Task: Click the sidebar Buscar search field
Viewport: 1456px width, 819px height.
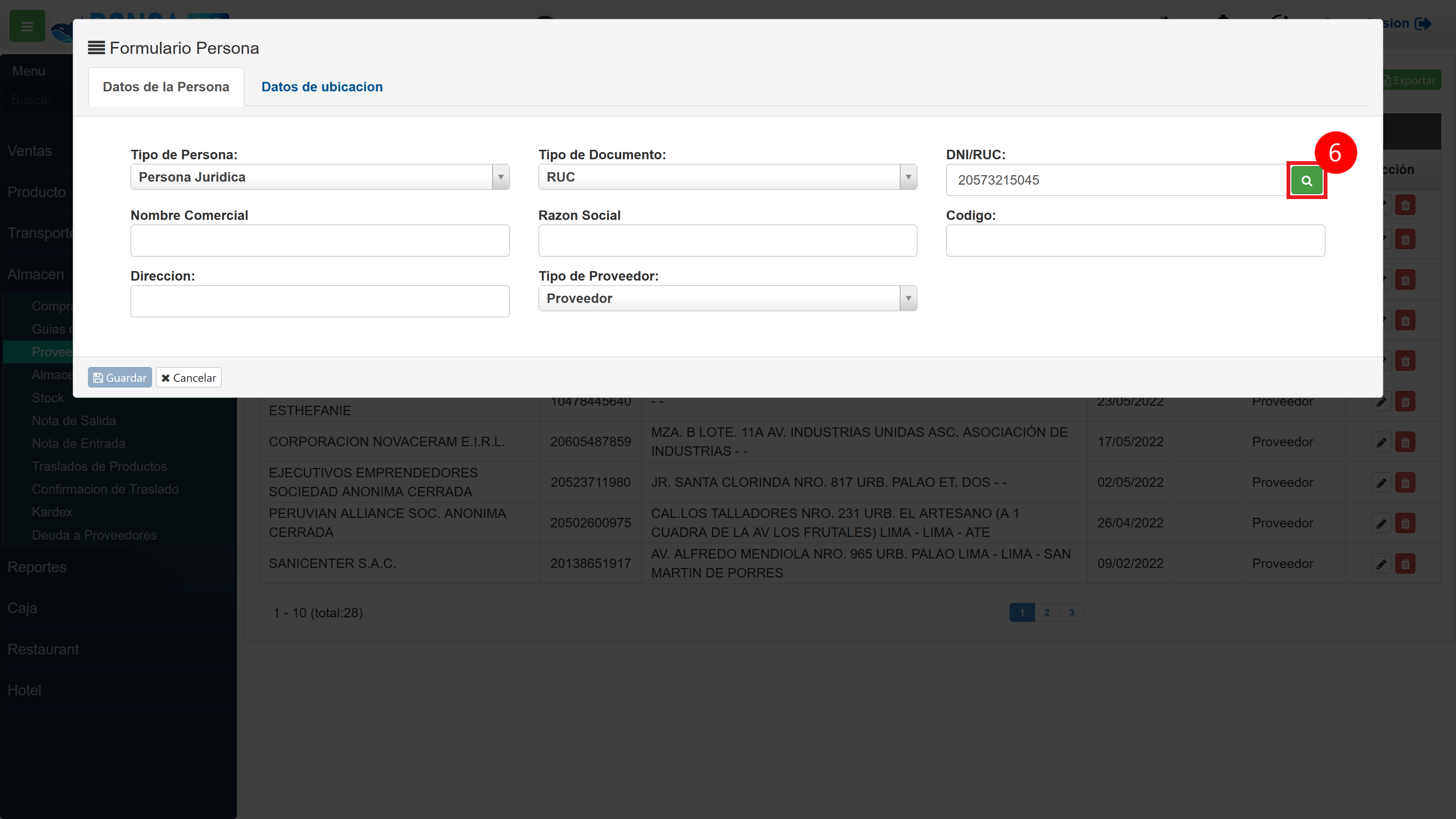Action: click(37, 99)
